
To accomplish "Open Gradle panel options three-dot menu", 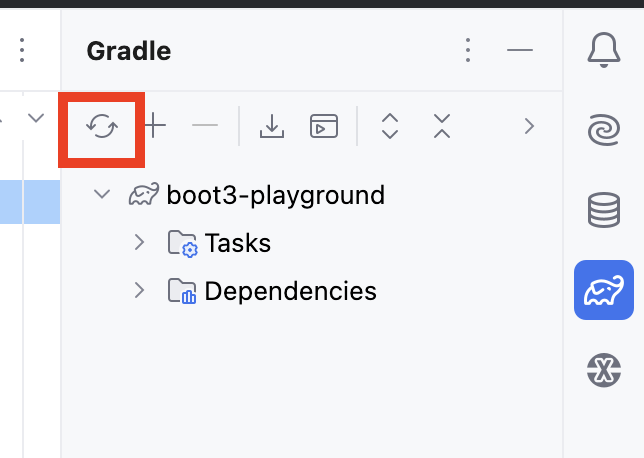I will 468,50.
